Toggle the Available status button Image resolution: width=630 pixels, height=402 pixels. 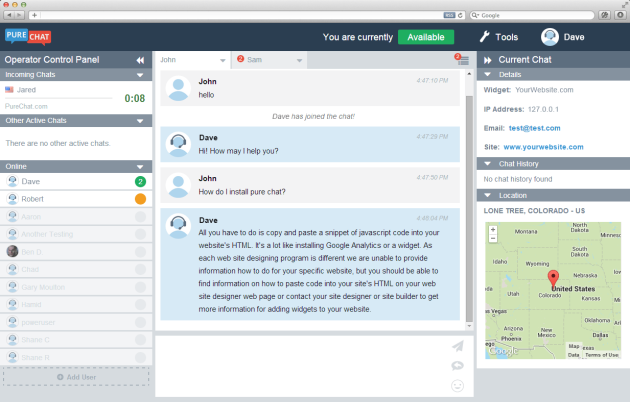tap(426, 37)
